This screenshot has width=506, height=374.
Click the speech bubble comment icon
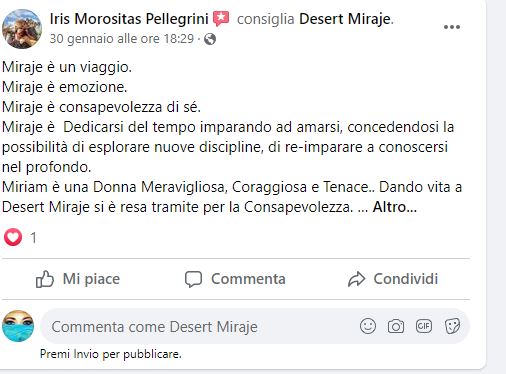pos(193,279)
